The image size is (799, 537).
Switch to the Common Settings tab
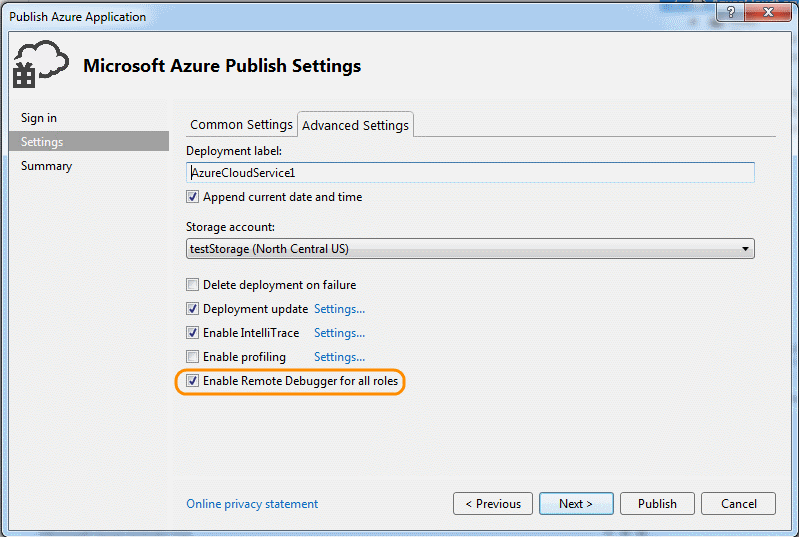click(241, 125)
